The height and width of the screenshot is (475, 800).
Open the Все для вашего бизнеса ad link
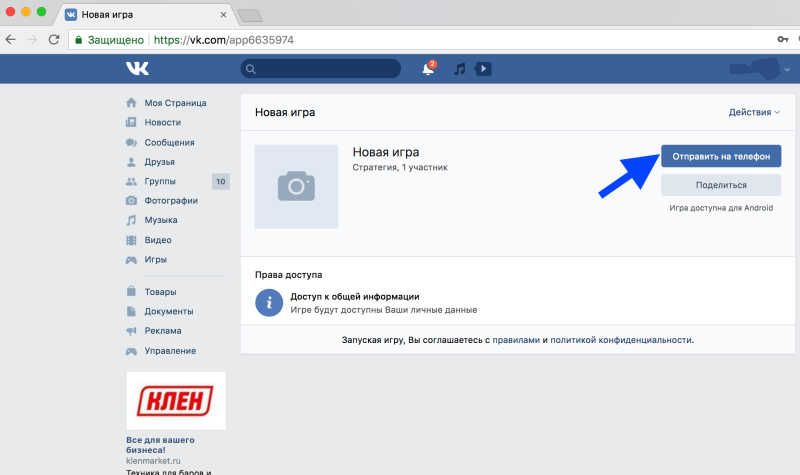(x=160, y=445)
